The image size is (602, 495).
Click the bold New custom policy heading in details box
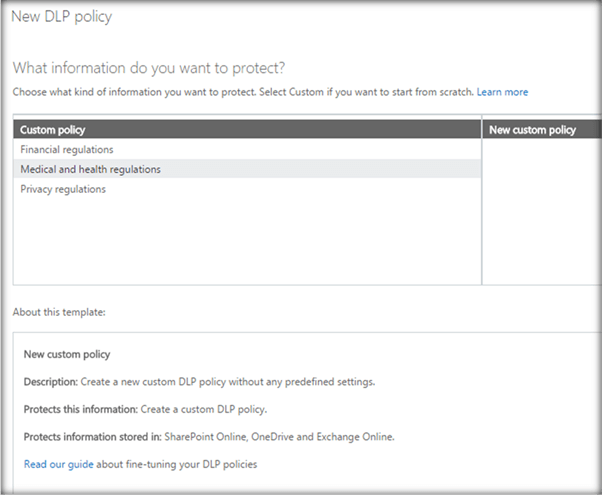[x=67, y=354]
